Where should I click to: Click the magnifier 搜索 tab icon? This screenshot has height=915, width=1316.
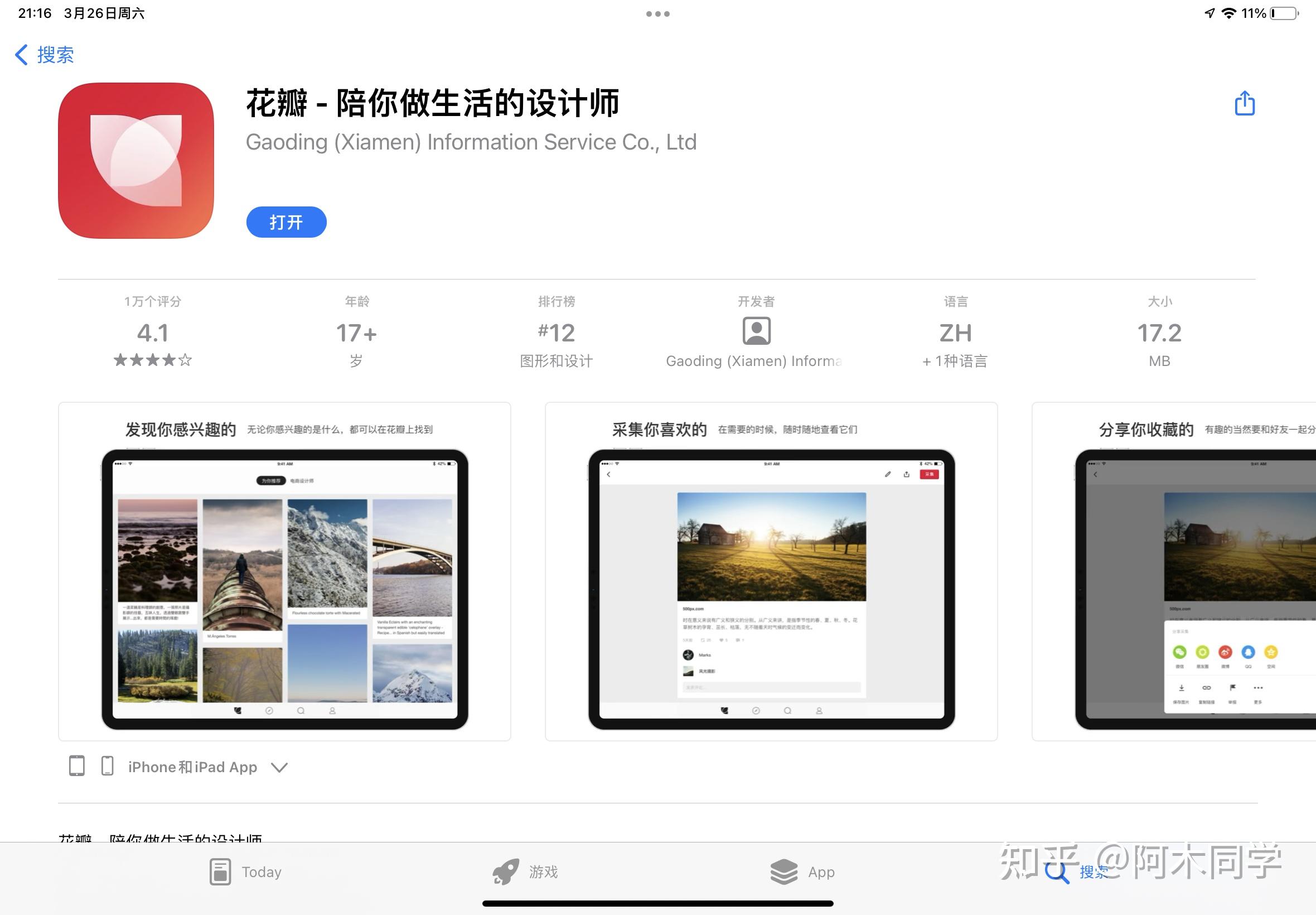point(1057,872)
